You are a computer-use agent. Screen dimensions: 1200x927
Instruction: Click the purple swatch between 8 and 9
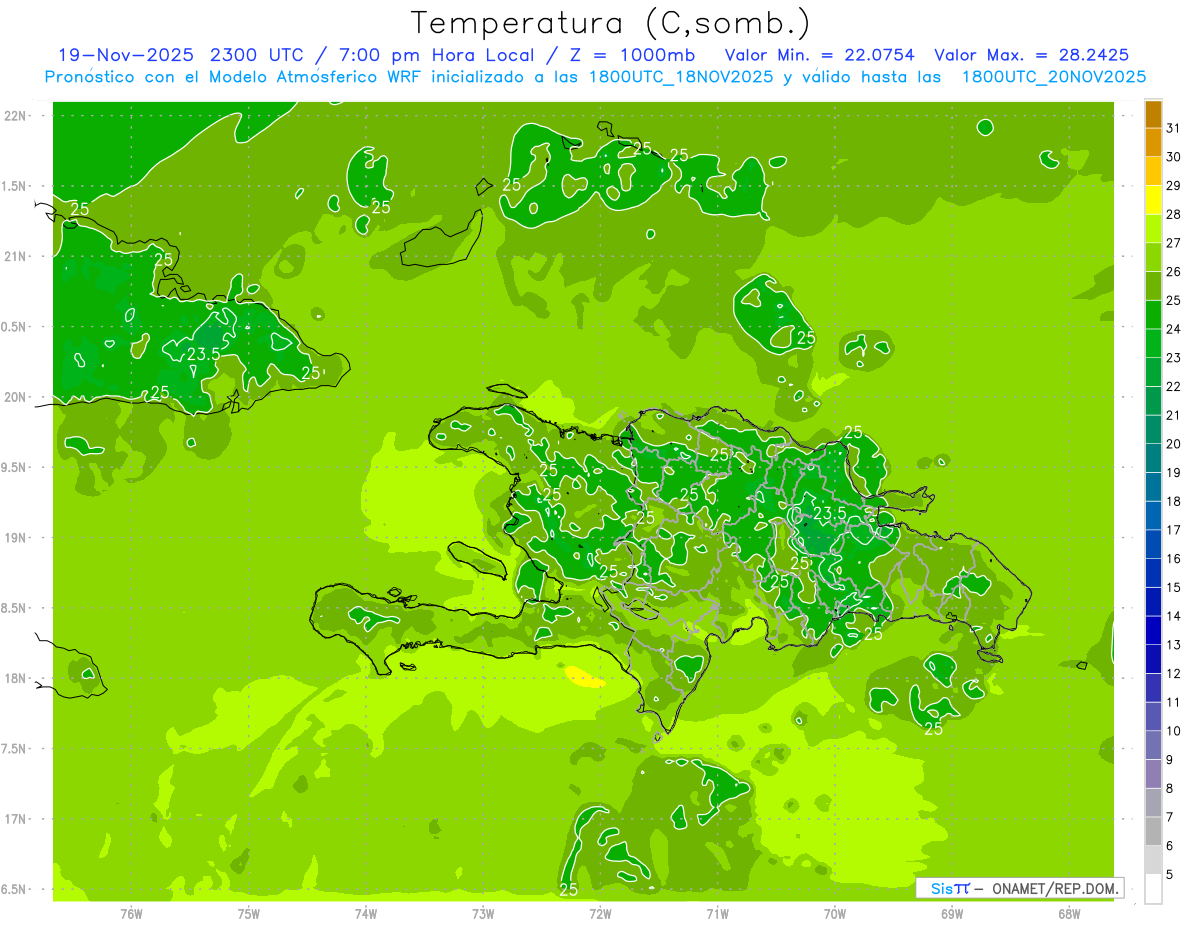click(1153, 775)
